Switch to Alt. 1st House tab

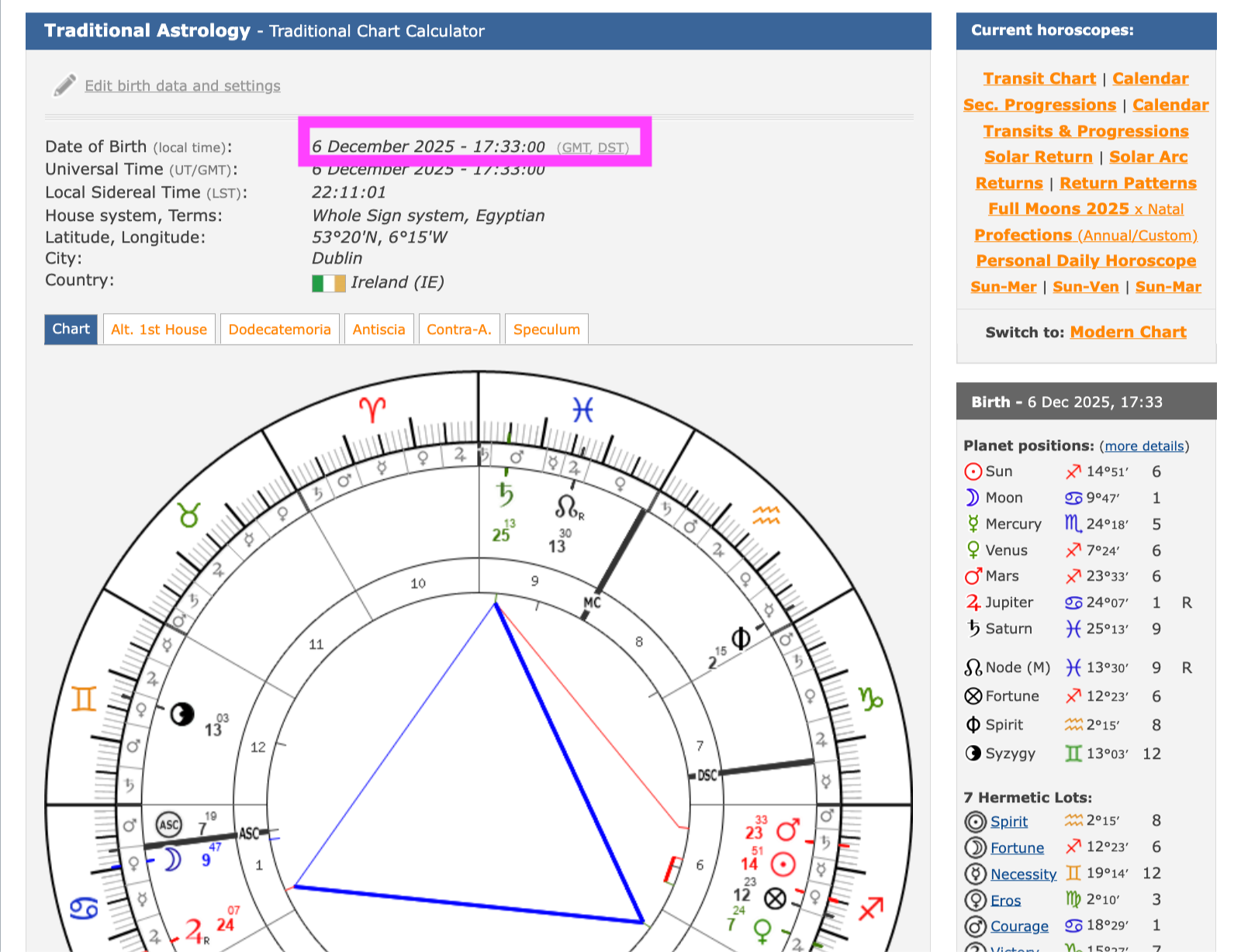point(159,329)
